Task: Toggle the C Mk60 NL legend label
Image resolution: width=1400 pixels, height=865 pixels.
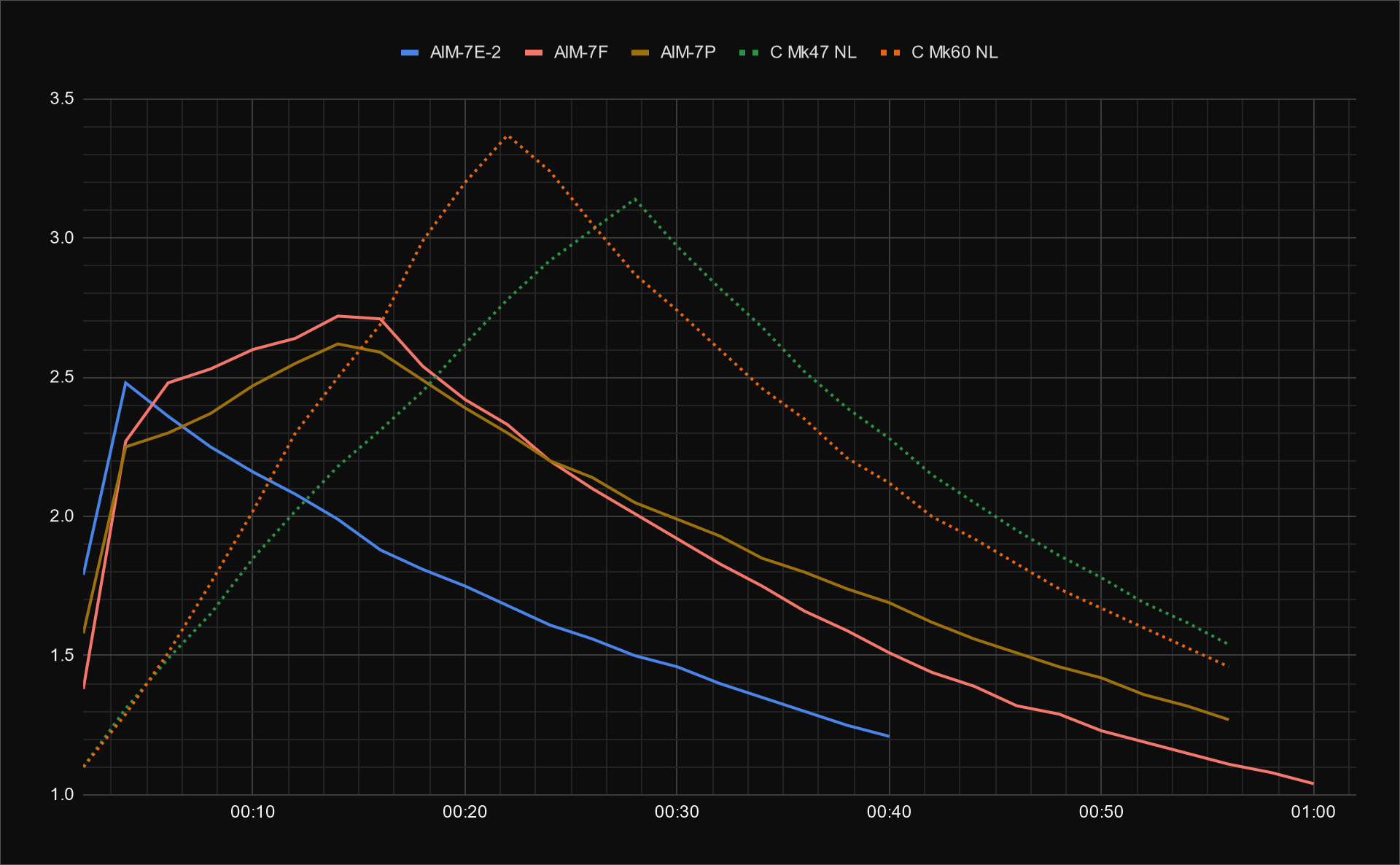Action: pyautogui.click(x=954, y=53)
